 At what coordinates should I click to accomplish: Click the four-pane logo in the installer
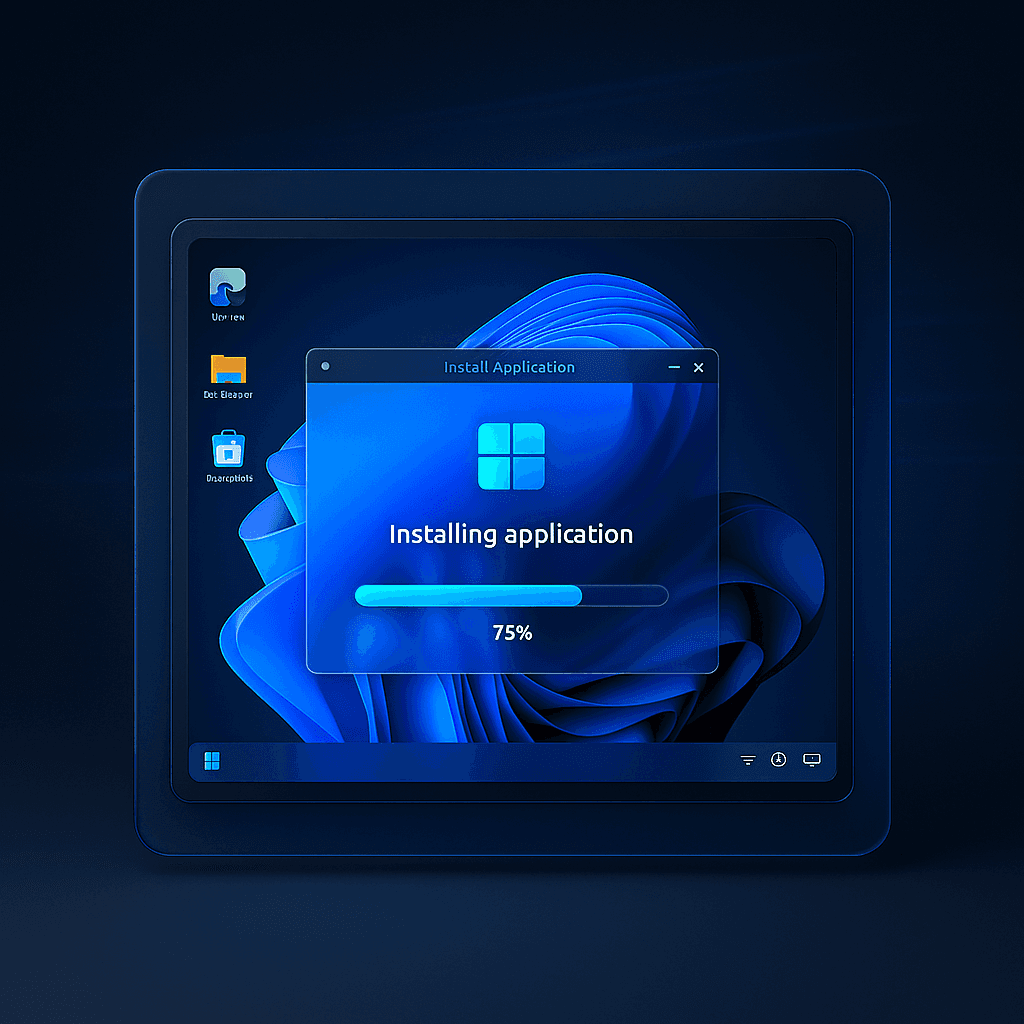511,456
